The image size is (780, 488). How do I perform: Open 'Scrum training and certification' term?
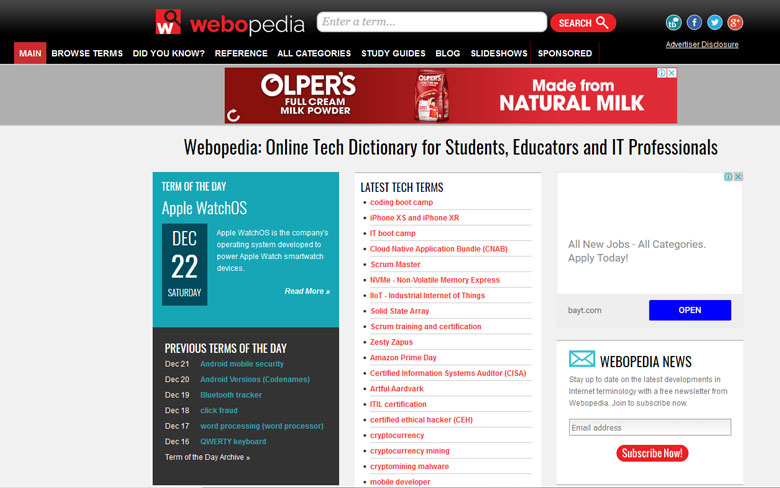pos(426,326)
